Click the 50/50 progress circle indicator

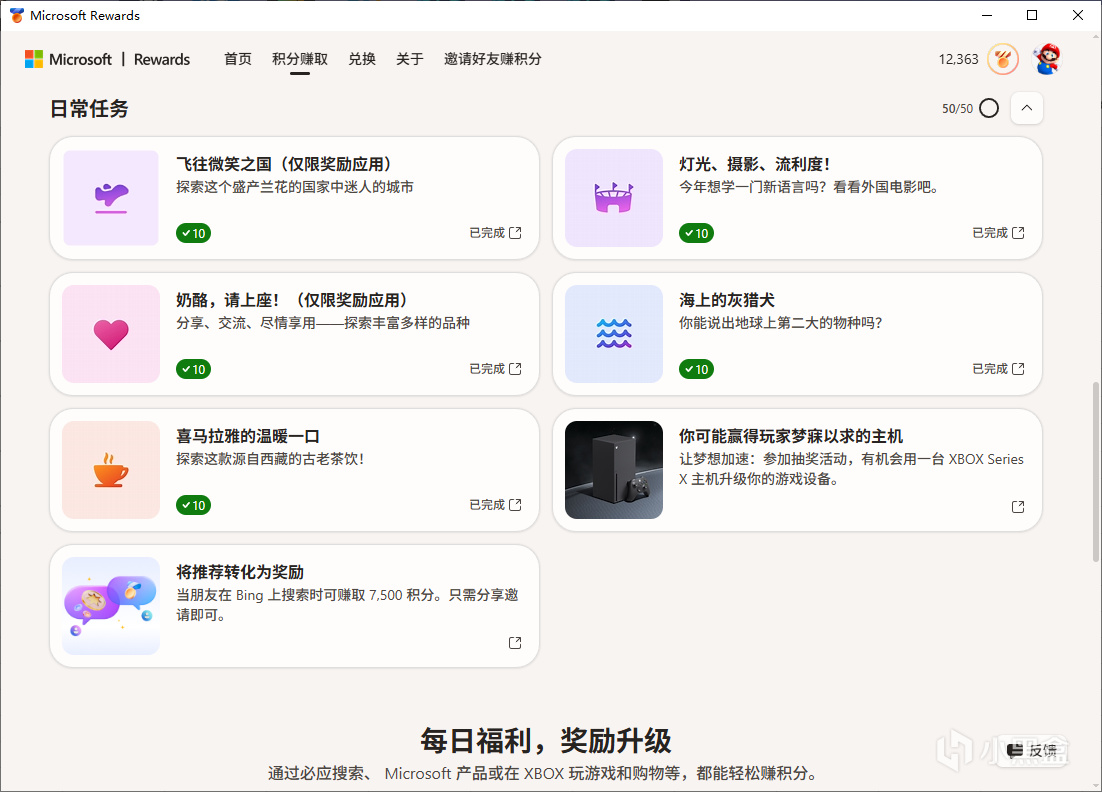click(989, 108)
